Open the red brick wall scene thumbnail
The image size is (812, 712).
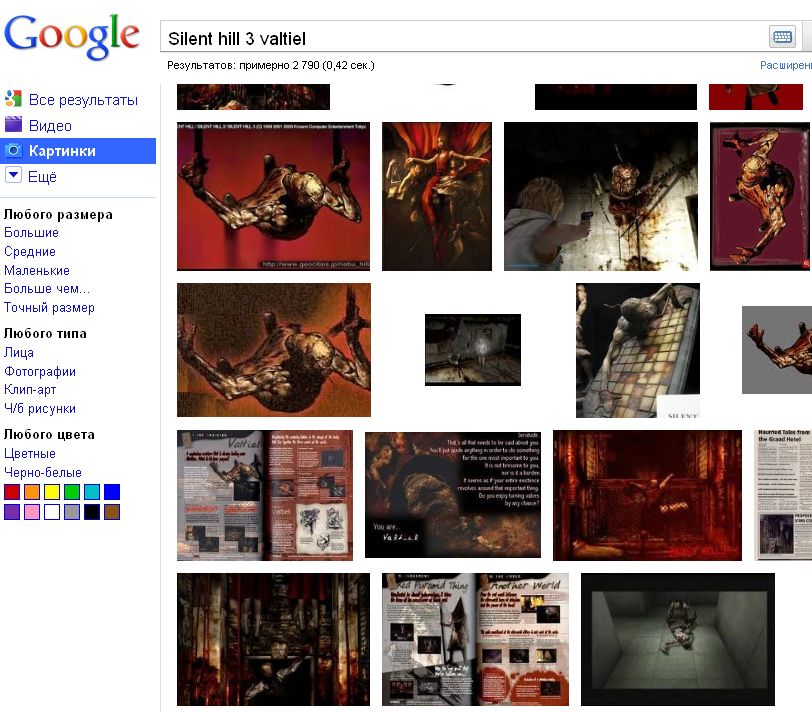pos(647,496)
